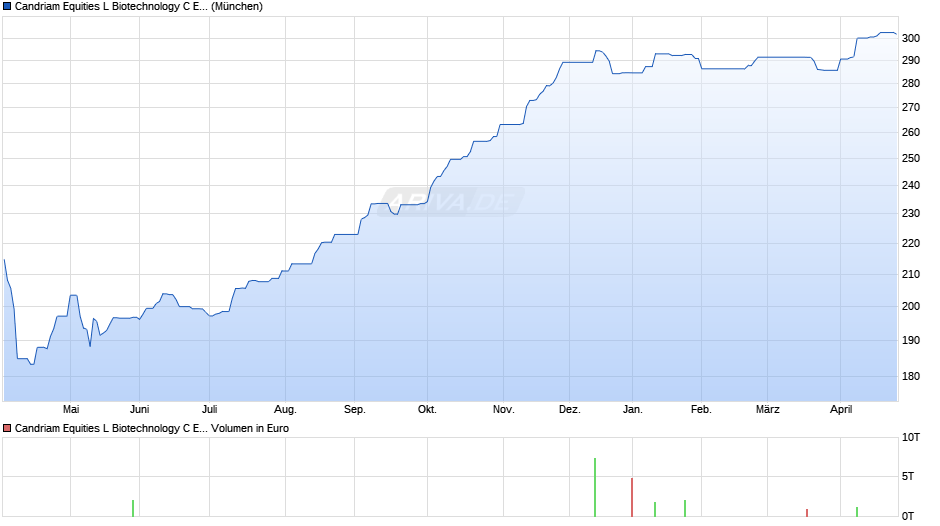Click the 'Feb.' month label
This screenshot has height=526, width=940.
[x=701, y=409]
